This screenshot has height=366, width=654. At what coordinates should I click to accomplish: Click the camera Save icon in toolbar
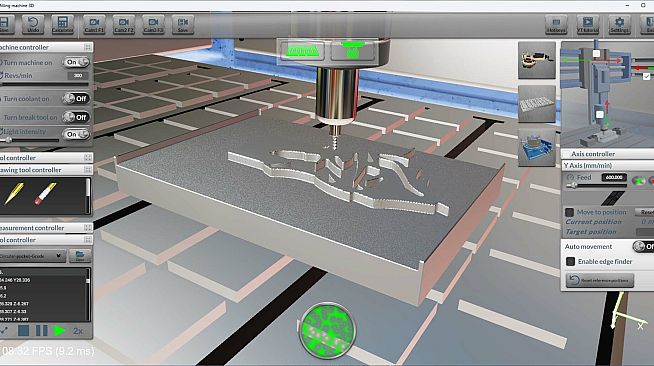pyautogui.click(x=183, y=25)
